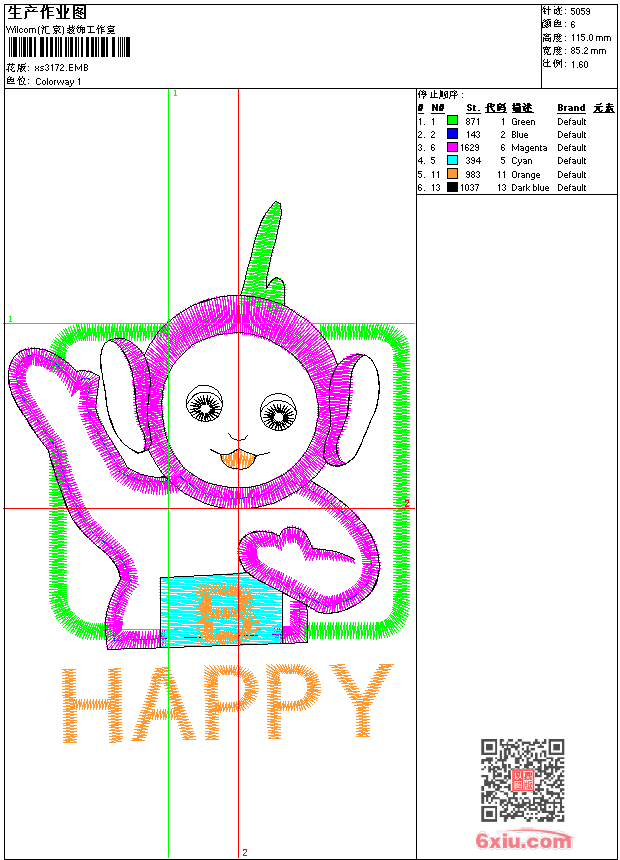This screenshot has width=620, height=860.
Task: Click 'Default' brand in the Orange row
Action: 572,175
